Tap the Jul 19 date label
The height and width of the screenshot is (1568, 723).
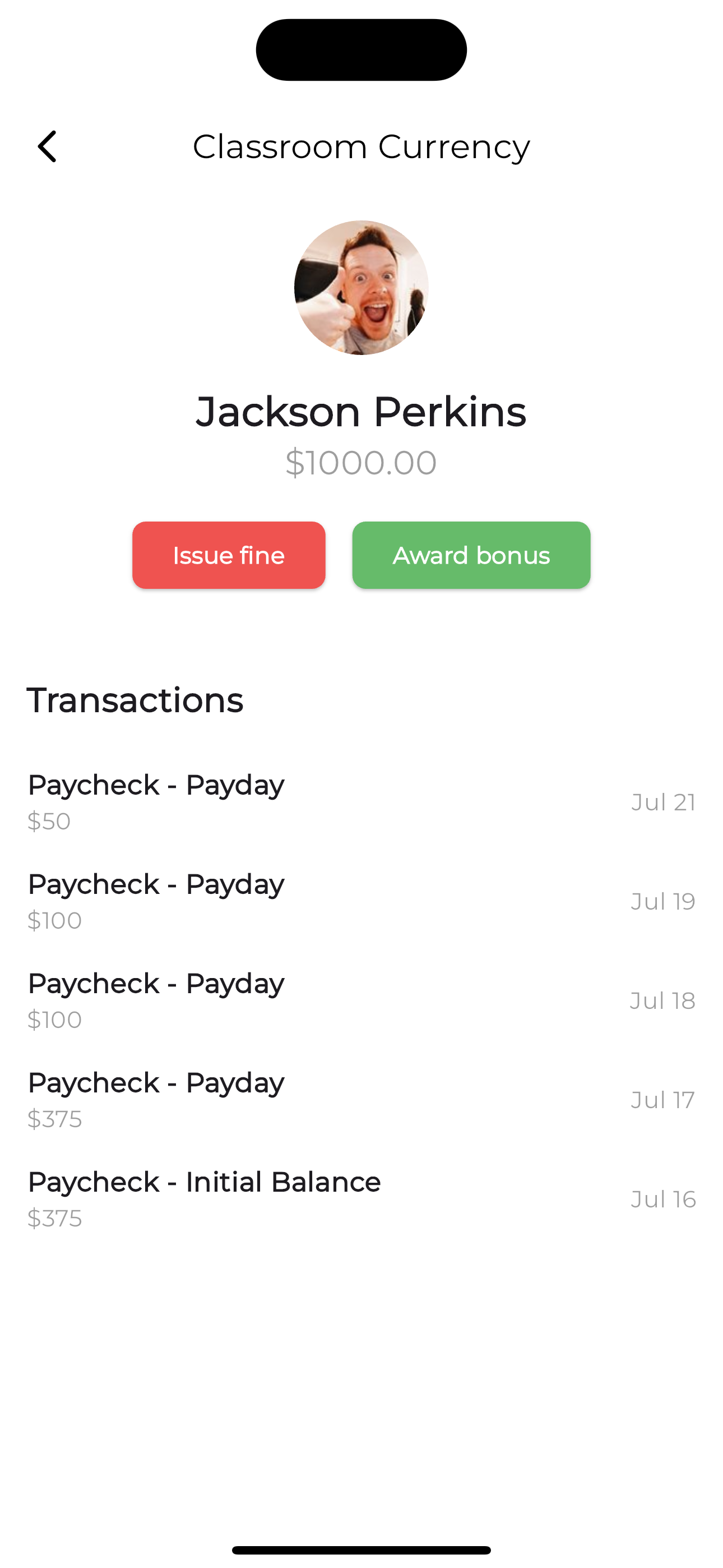(x=664, y=901)
